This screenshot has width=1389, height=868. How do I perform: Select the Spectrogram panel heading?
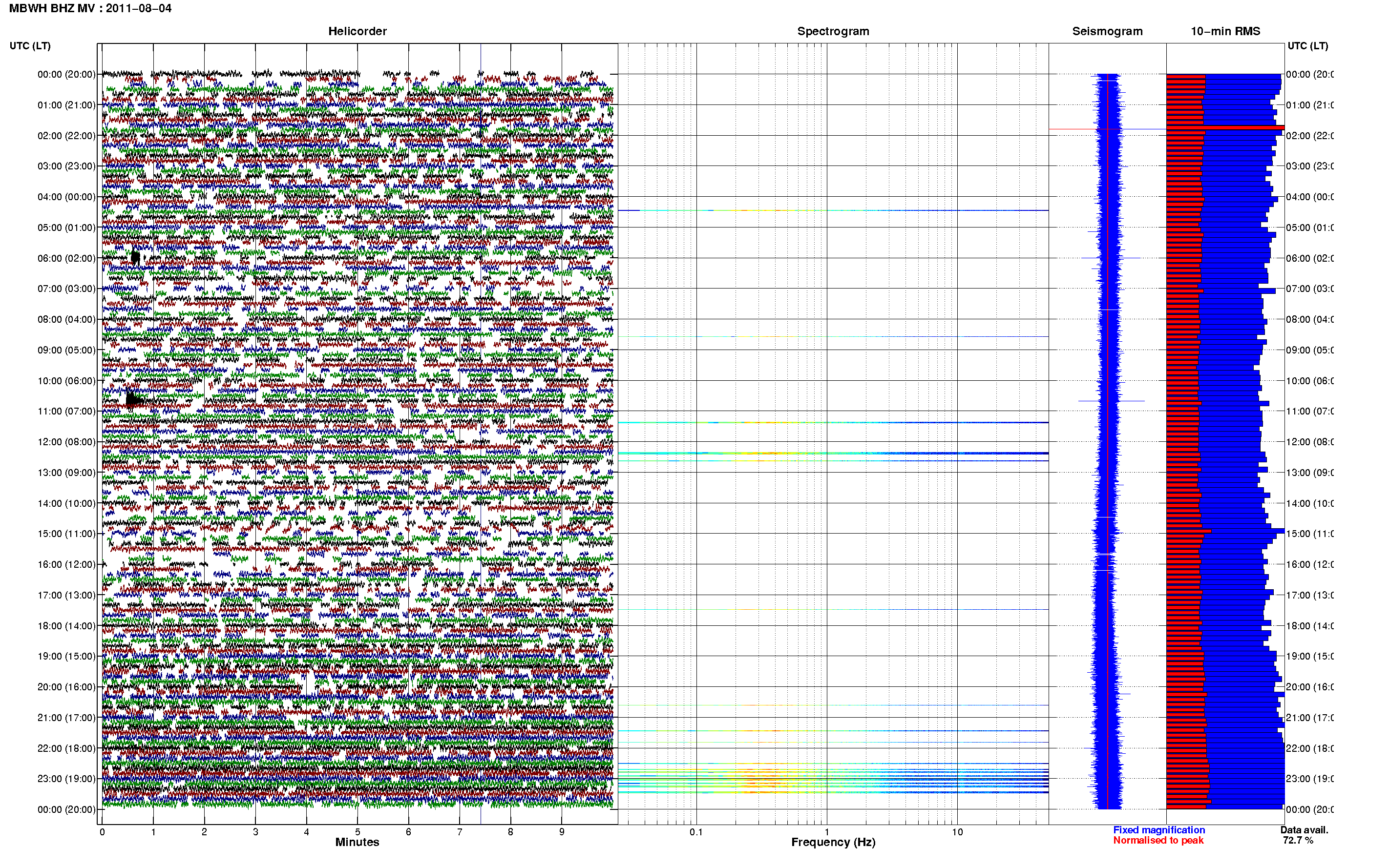point(833,31)
